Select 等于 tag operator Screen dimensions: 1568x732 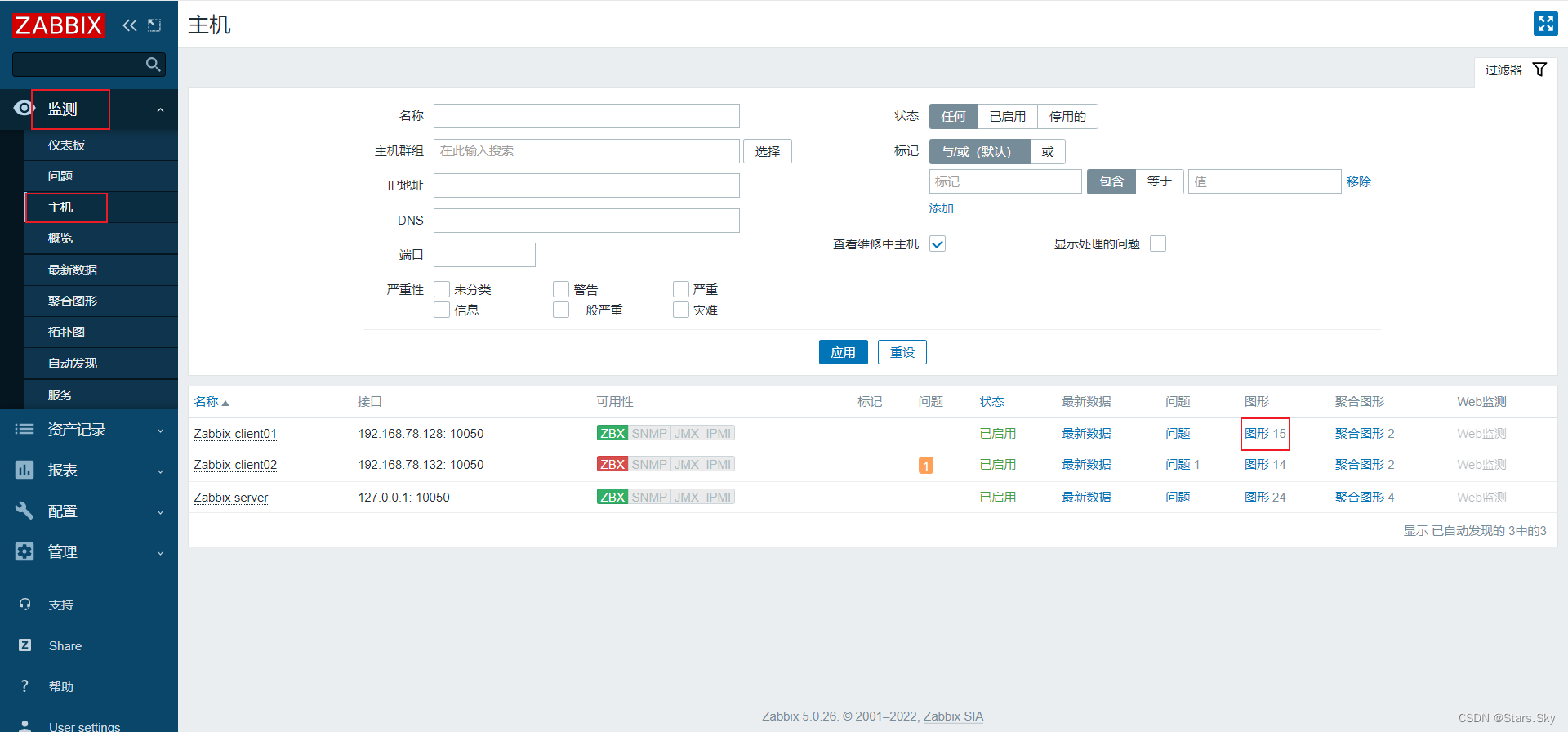click(x=1159, y=181)
